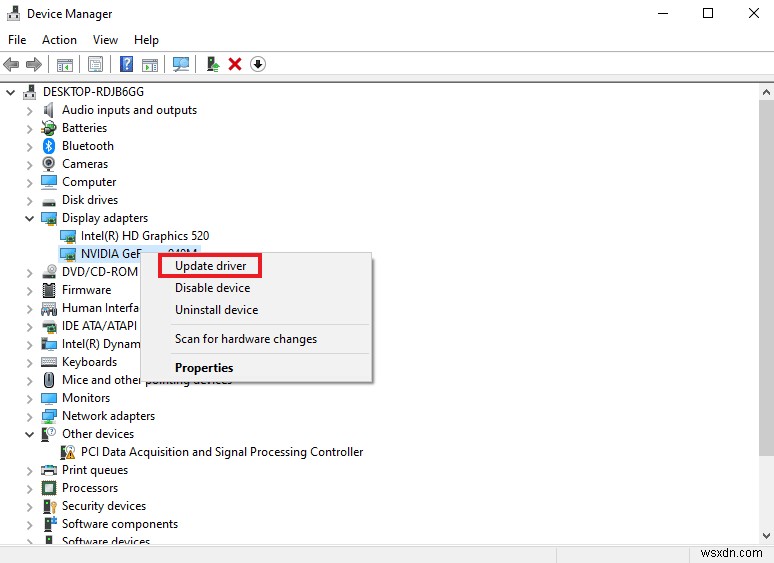
Task: Choose Update driver from context menu
Action: [210, 266]
